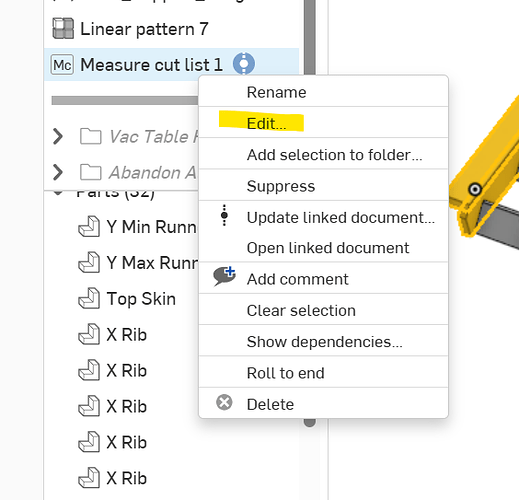Viewport: 519px width, 500px height.
Task: Click the feature list vertical scrollbar
Action: 310,37
